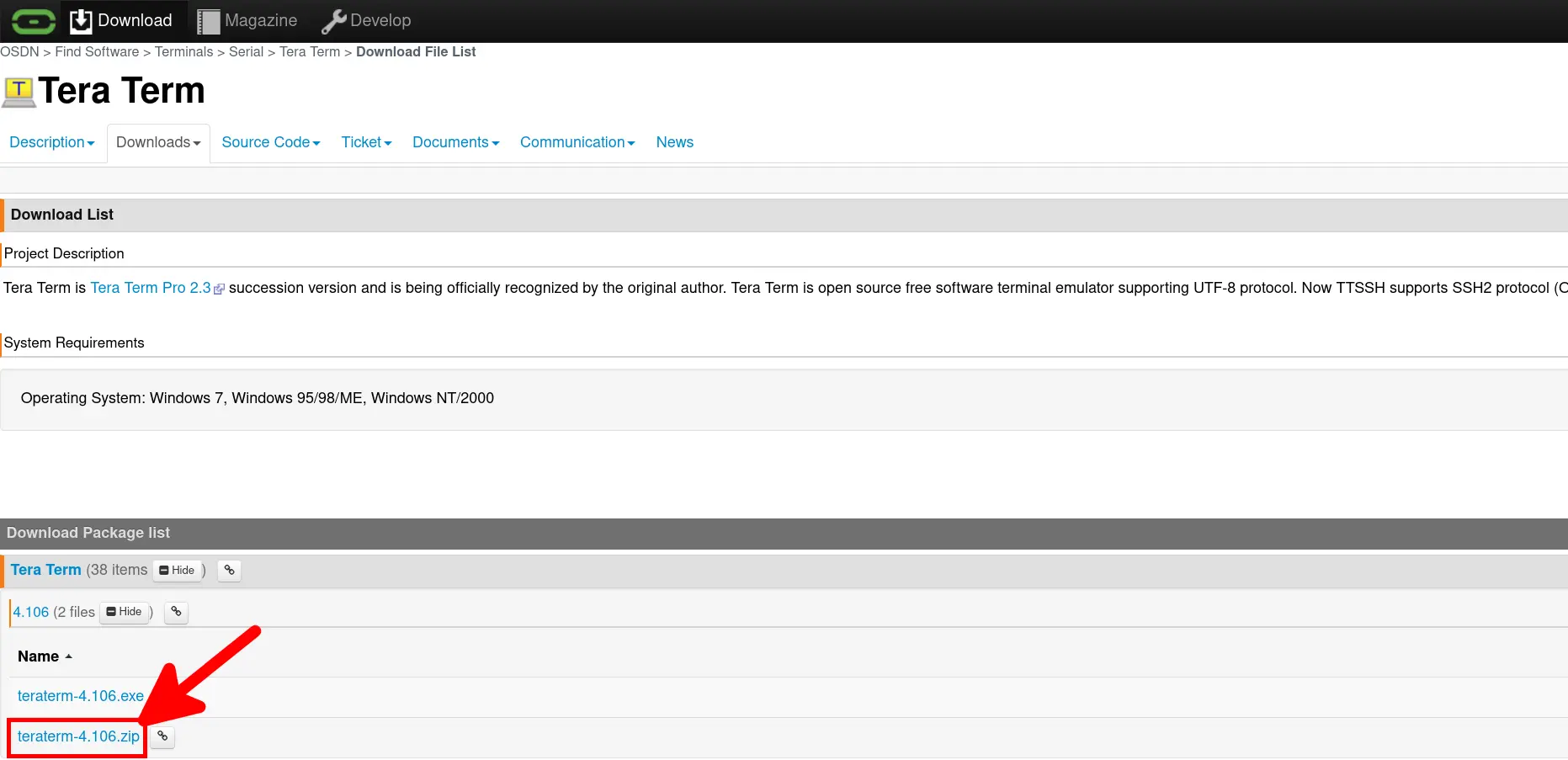Hide the 4.106 release files
Viewport: 1568px width, 760px height.
tap(125, 612)
